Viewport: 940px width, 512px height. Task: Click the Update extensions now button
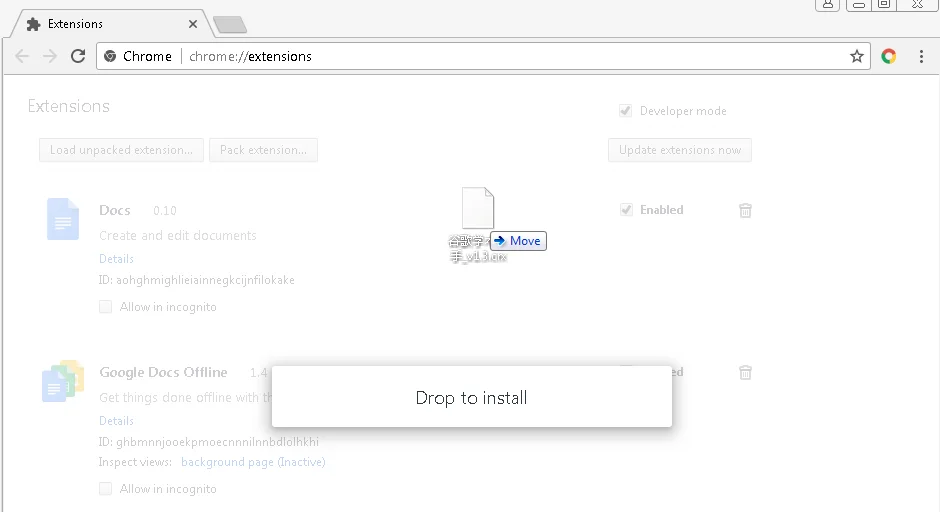coord(680,150)
